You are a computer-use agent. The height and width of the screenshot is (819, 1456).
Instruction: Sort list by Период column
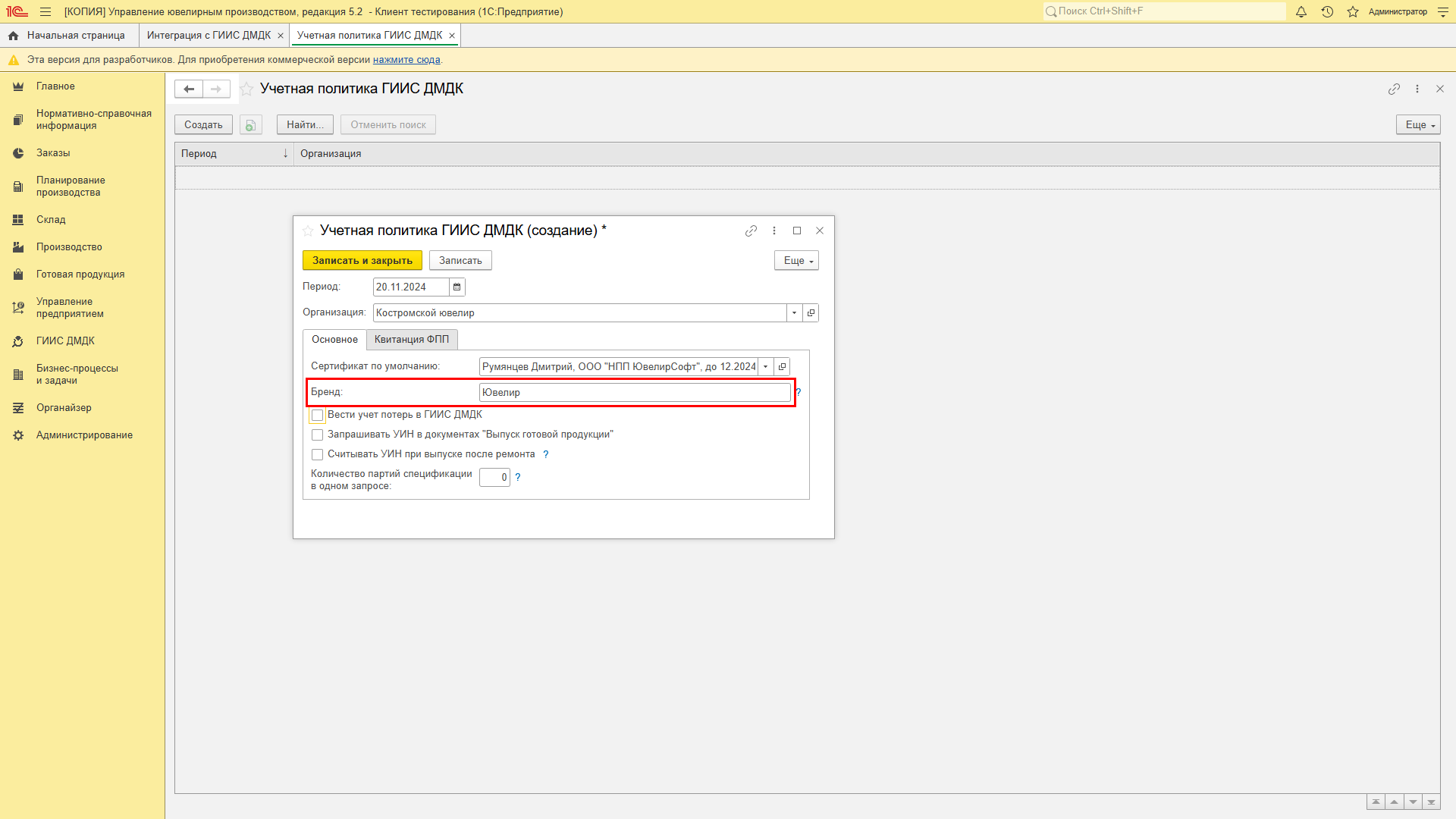coord(234,154)
